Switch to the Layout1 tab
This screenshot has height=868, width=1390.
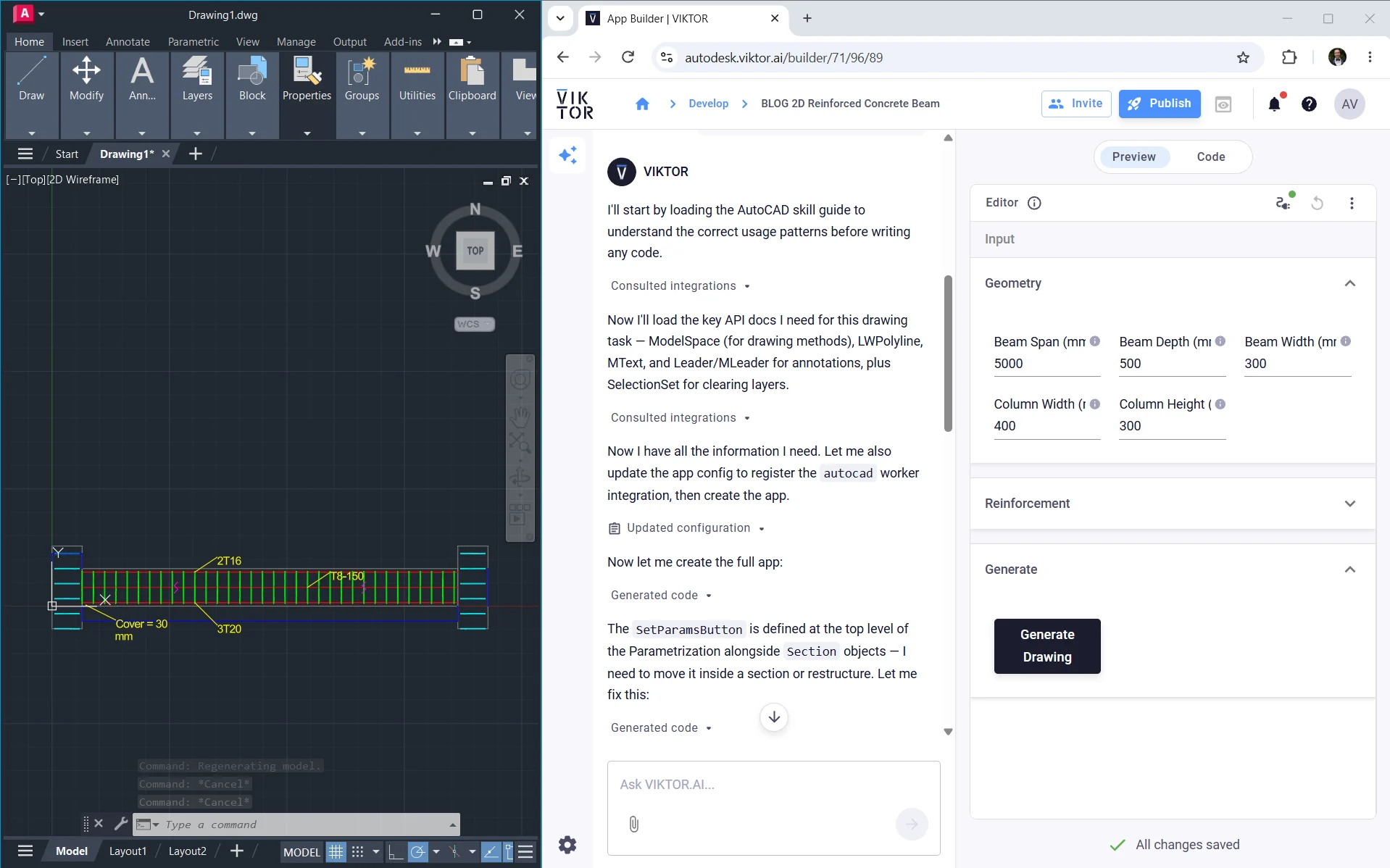click(x=128, y=851)
